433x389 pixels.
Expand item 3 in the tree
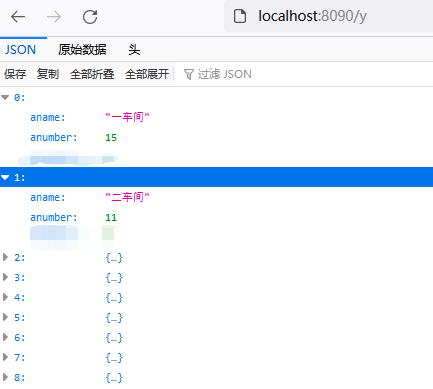[x=5, y=277]
